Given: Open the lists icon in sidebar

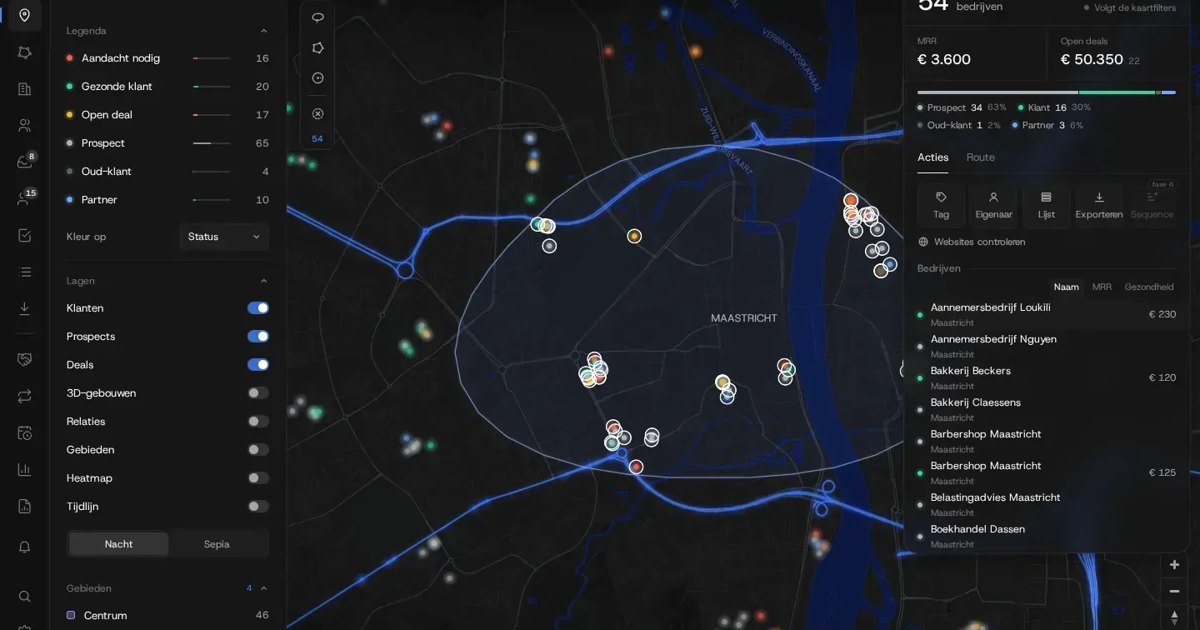Looking at the screenshot, I should point(24,272).
